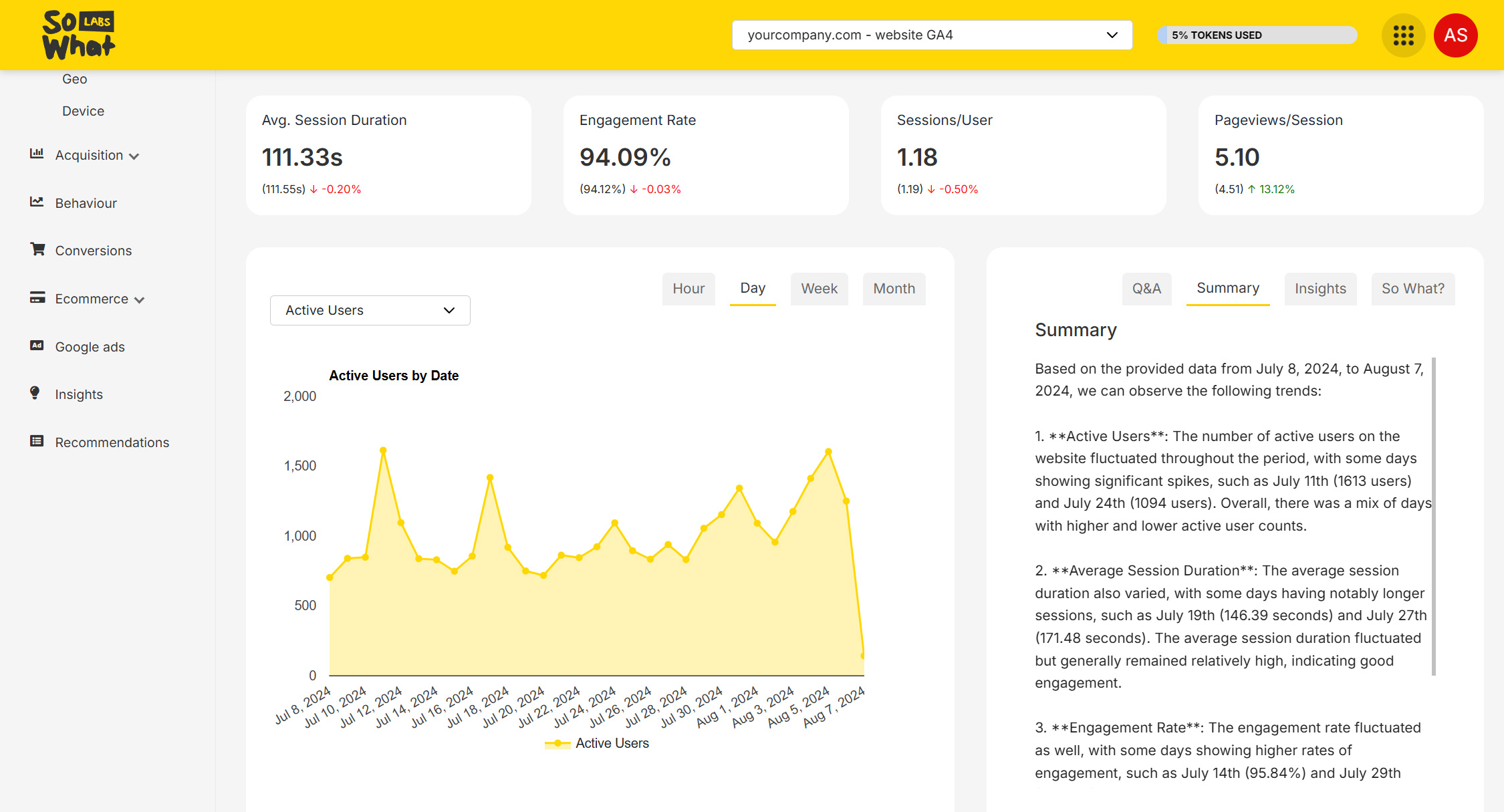Click the Recommendations list icon
Image resolution: width=1504 pixels, height=812 pixels.
(x=37, y=441)
